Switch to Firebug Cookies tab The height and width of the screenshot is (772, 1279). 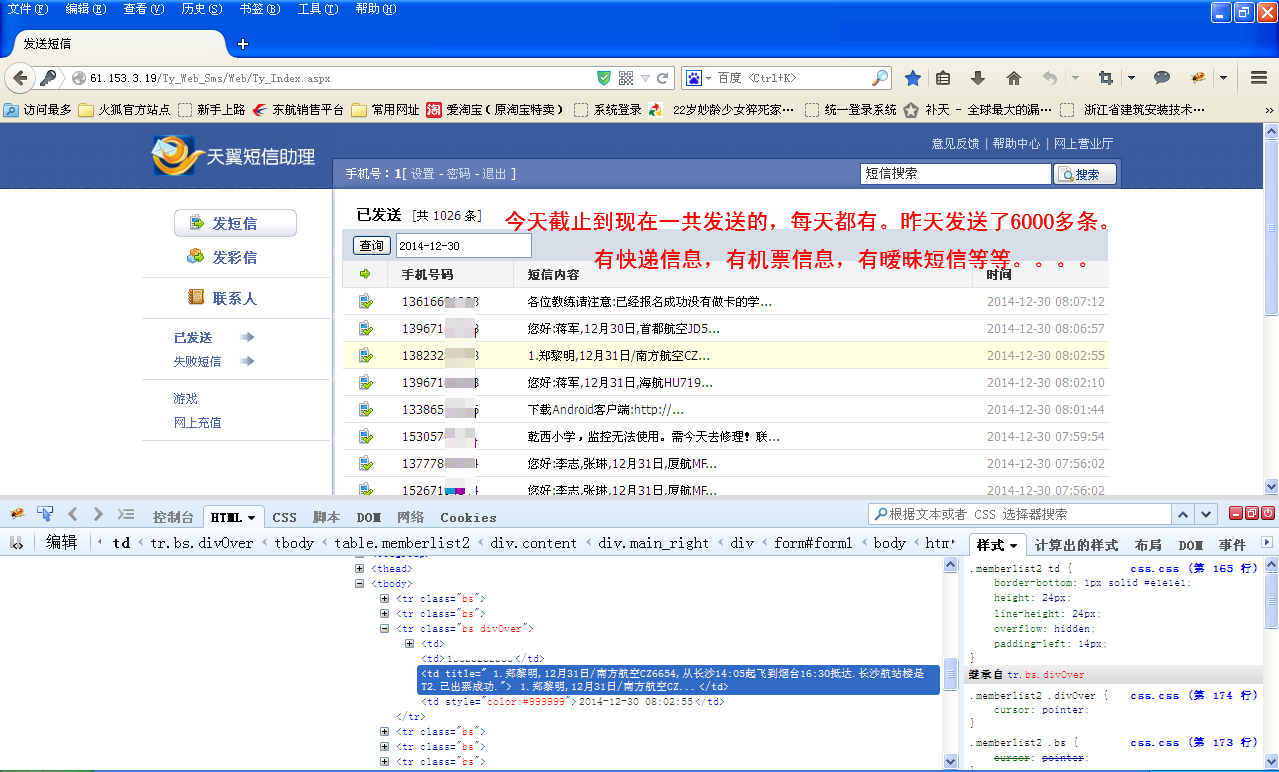coord(468,517)
